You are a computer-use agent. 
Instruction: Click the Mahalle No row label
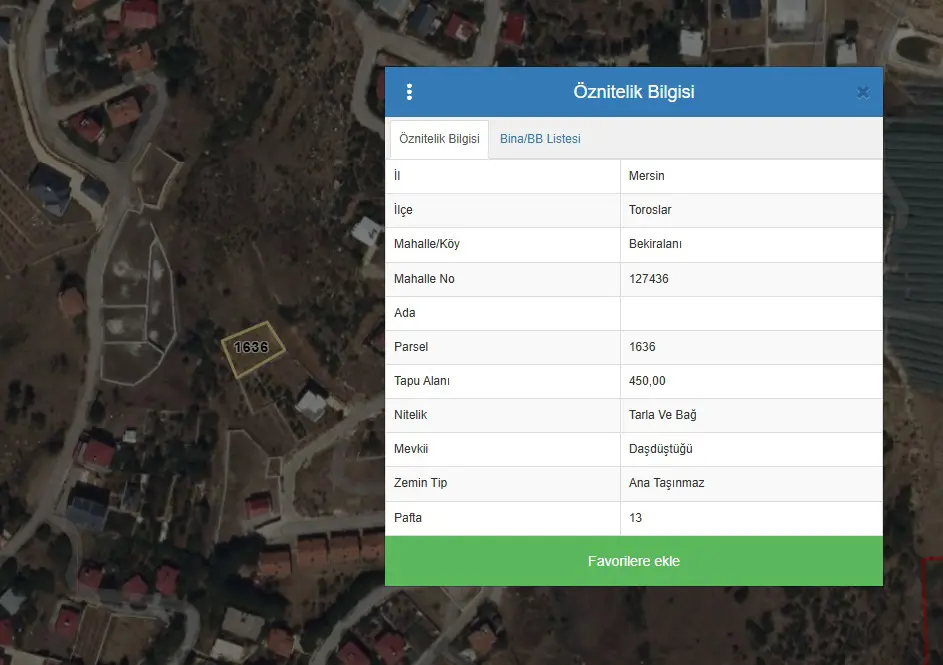(x=424, y=279)
